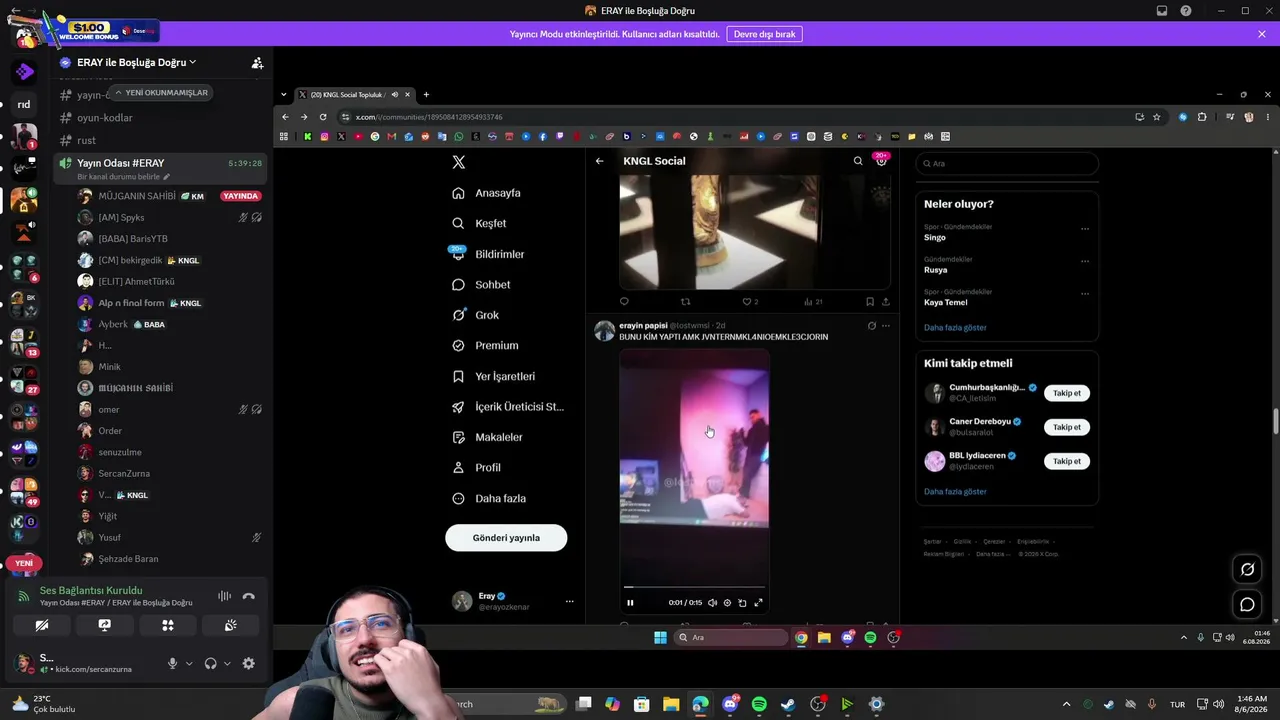
Task: Open Discord help question mark icon
Action: (x=1185, y=11)
